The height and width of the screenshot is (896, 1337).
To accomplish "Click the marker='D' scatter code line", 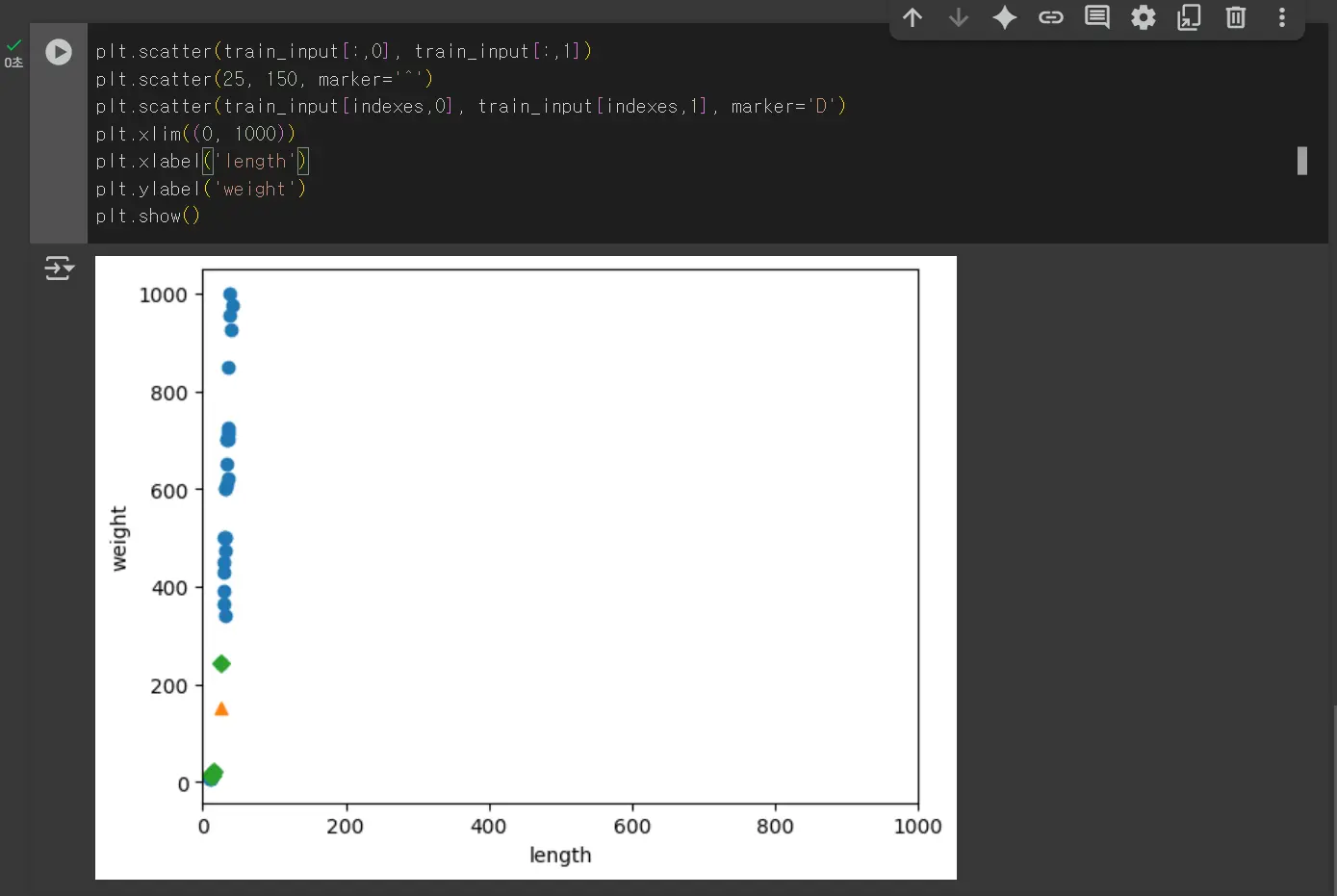I will tap(471, 106).
